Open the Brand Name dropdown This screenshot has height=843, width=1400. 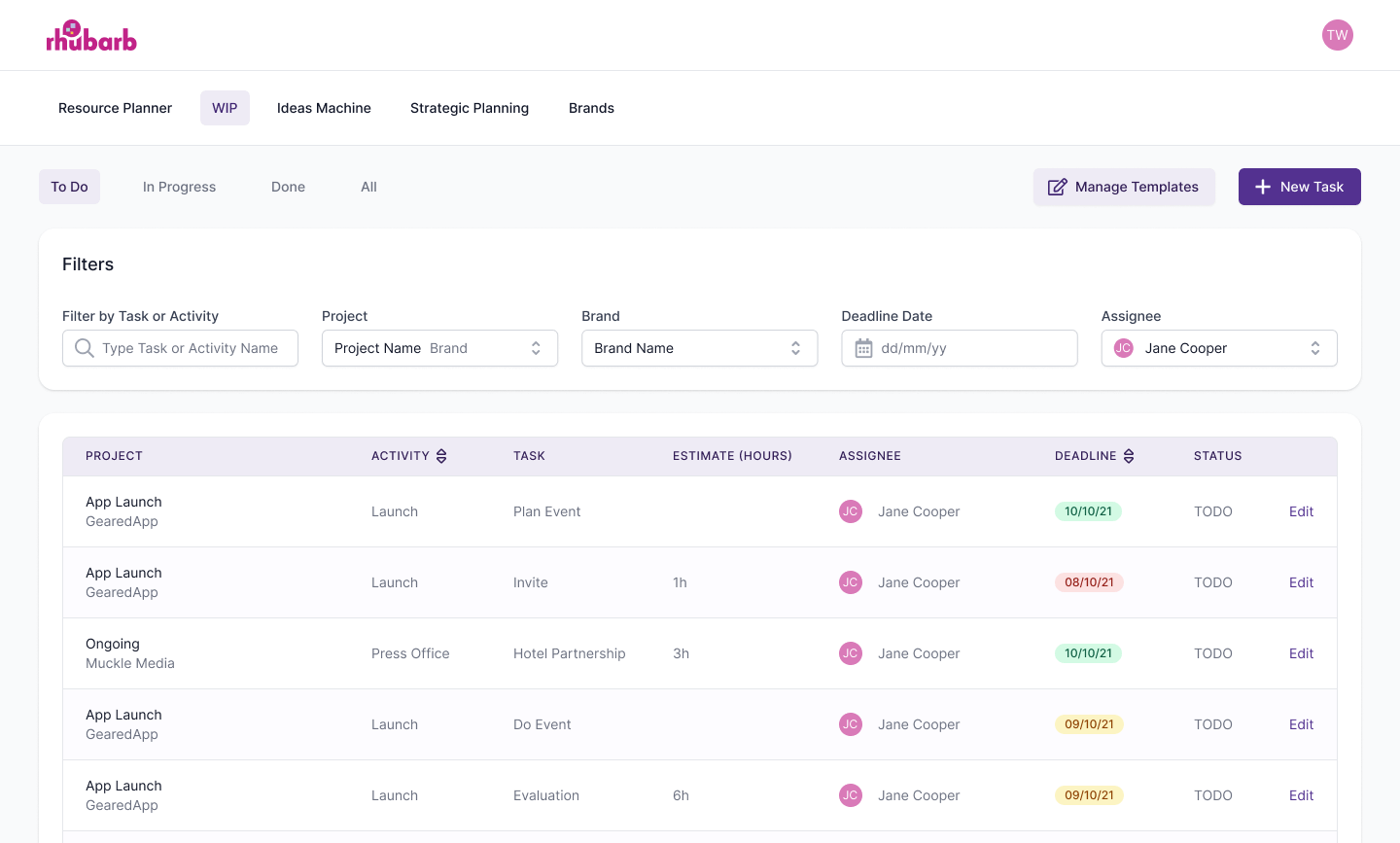(x=698, y=347)
